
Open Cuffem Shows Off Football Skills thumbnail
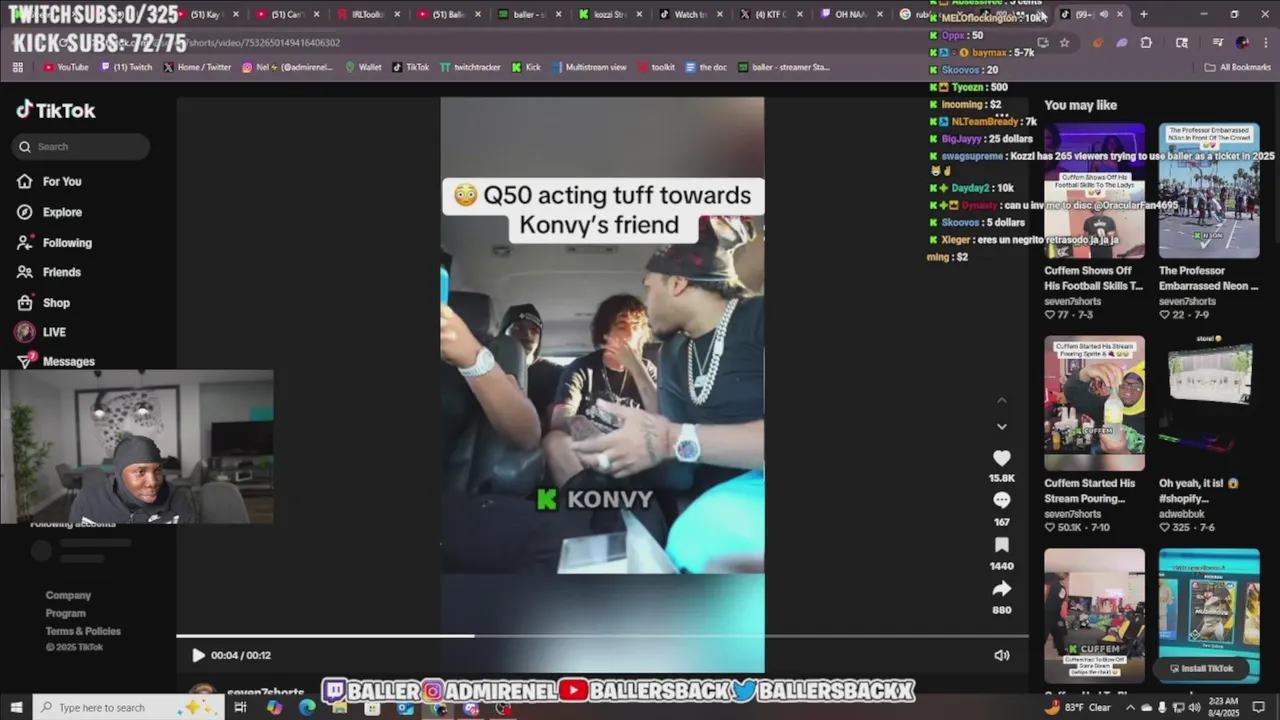point(1094,191)
